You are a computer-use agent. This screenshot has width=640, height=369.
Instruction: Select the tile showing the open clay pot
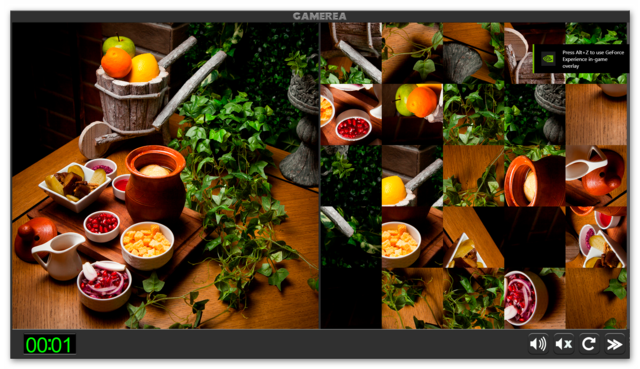[x=535, y=176]
